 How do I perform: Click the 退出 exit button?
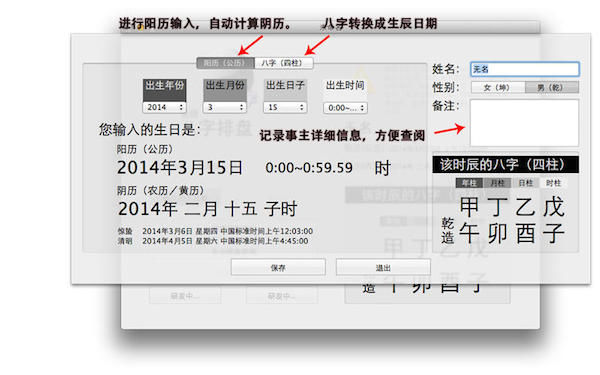click(383, 267)
